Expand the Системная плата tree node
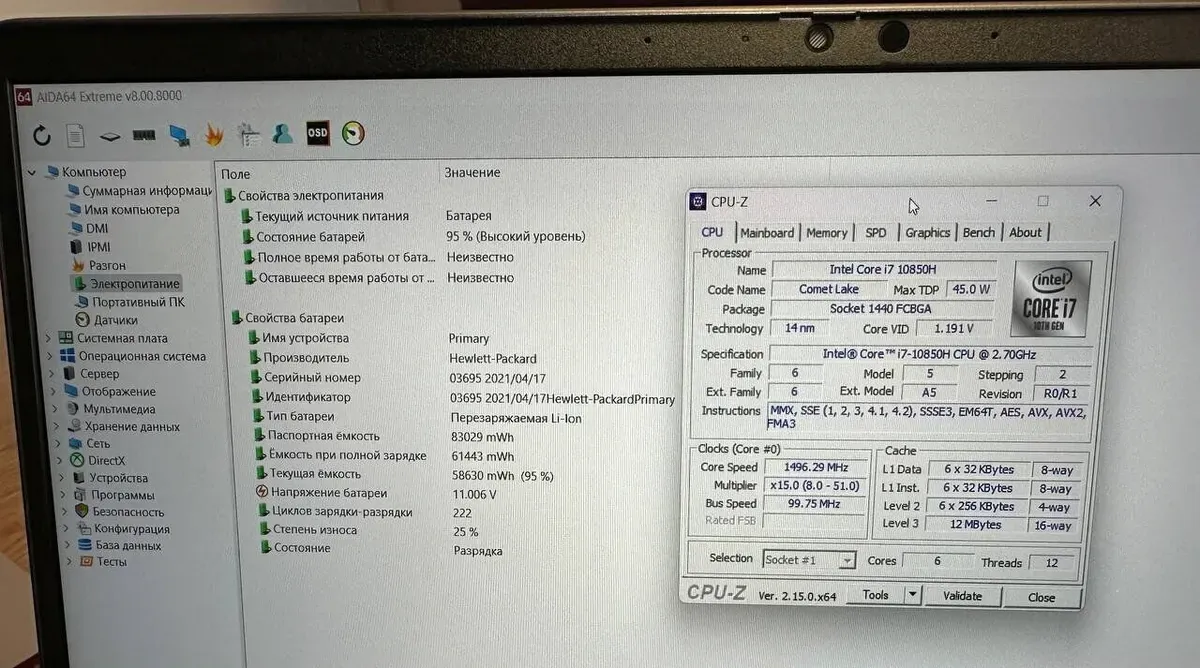Screen dimensions: 1200x668 point(48,339)
